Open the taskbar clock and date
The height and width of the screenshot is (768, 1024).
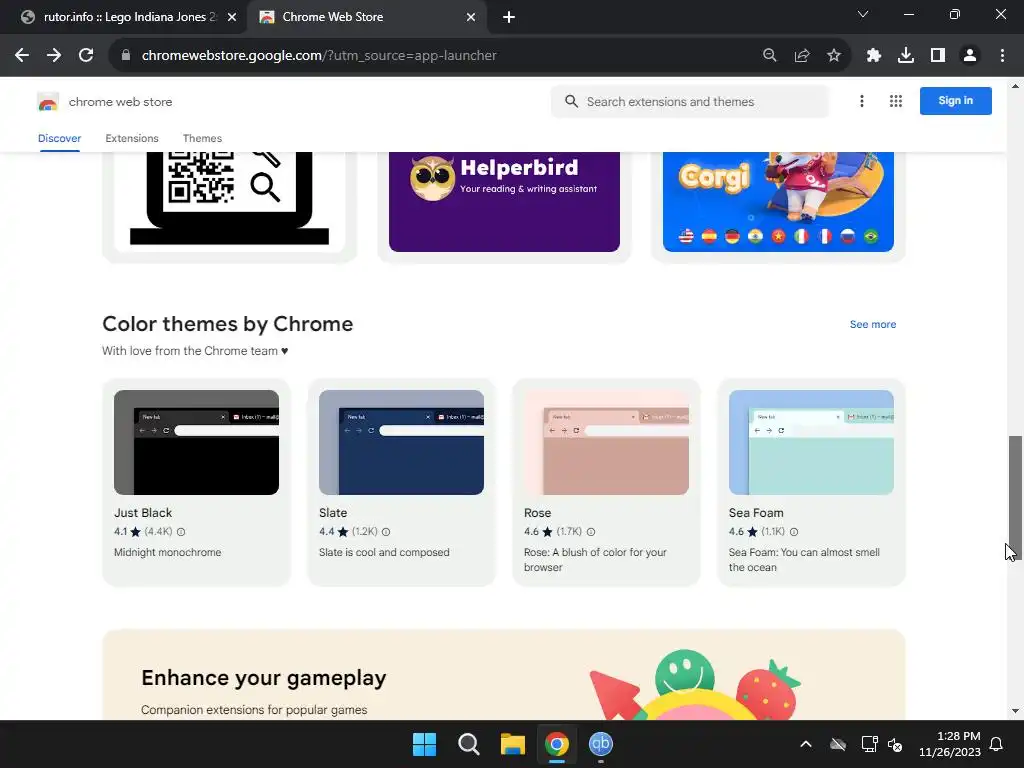coord(950,744)
